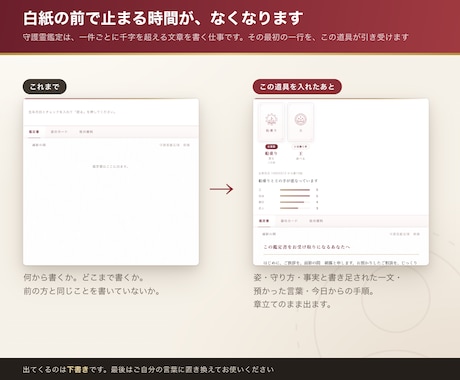Click the heading この鑑定書をお受け取りになるあなたへ
The image size is (460, 380).
307,247
